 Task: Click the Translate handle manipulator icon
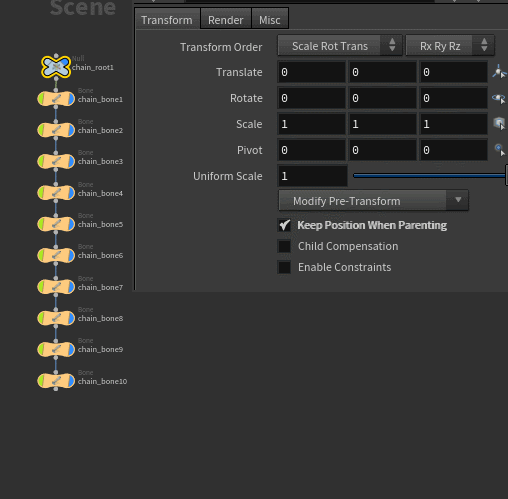pos(499,72)
